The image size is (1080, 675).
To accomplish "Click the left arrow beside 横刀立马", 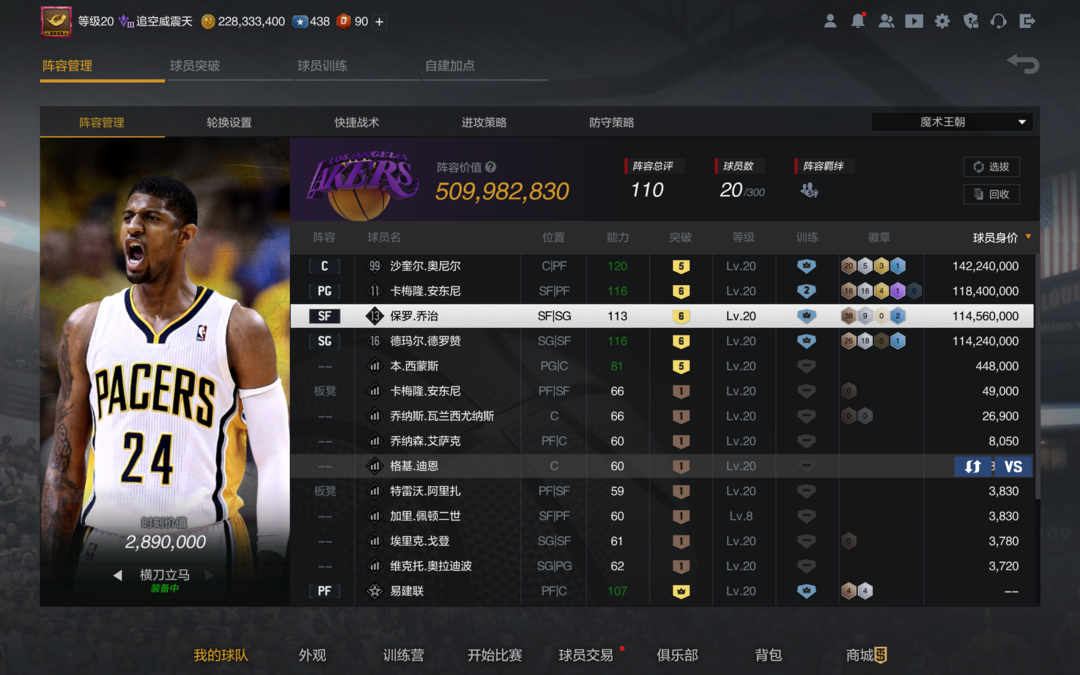I will tap(117, 575).
